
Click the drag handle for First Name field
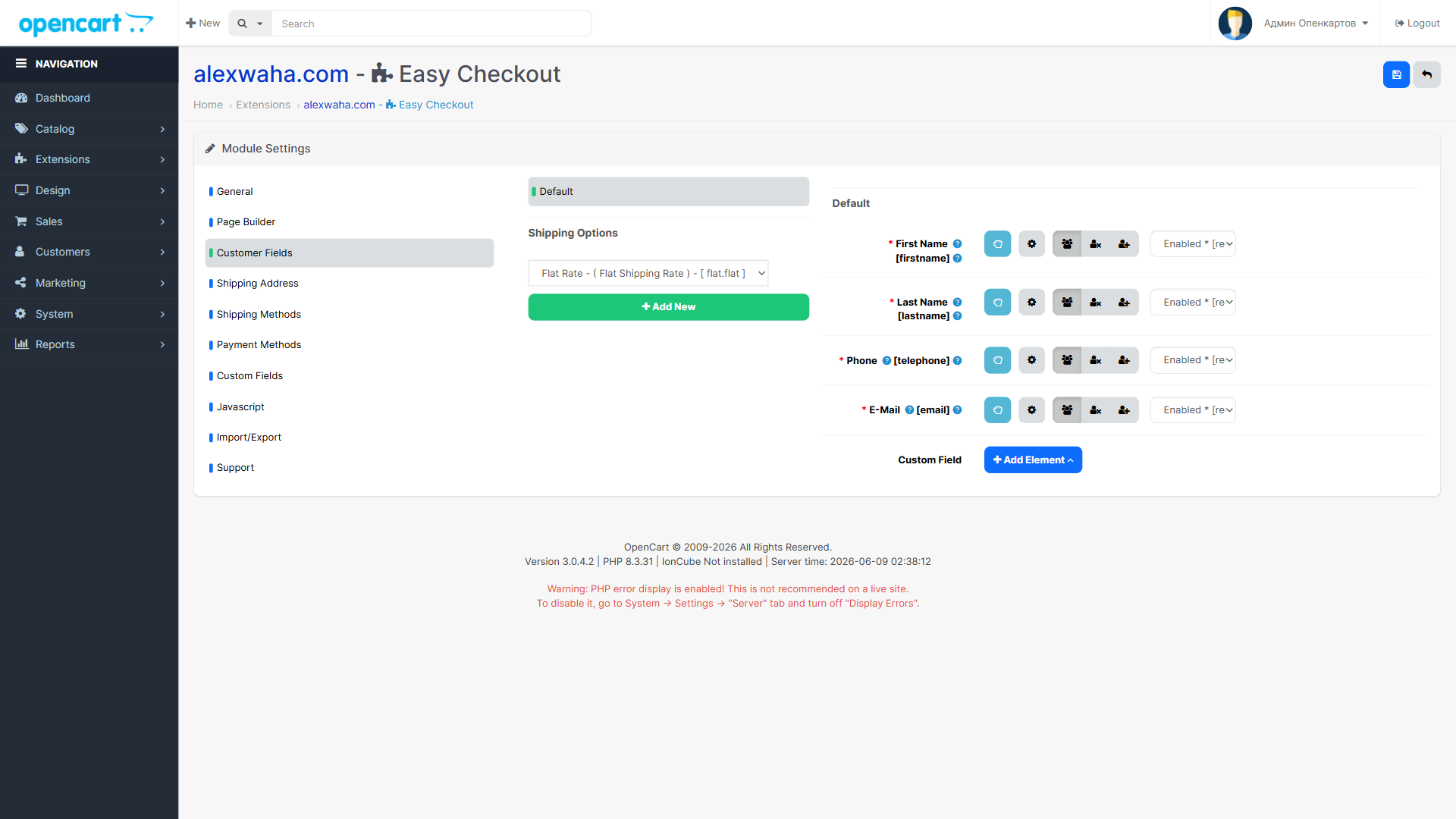point(997,244)
